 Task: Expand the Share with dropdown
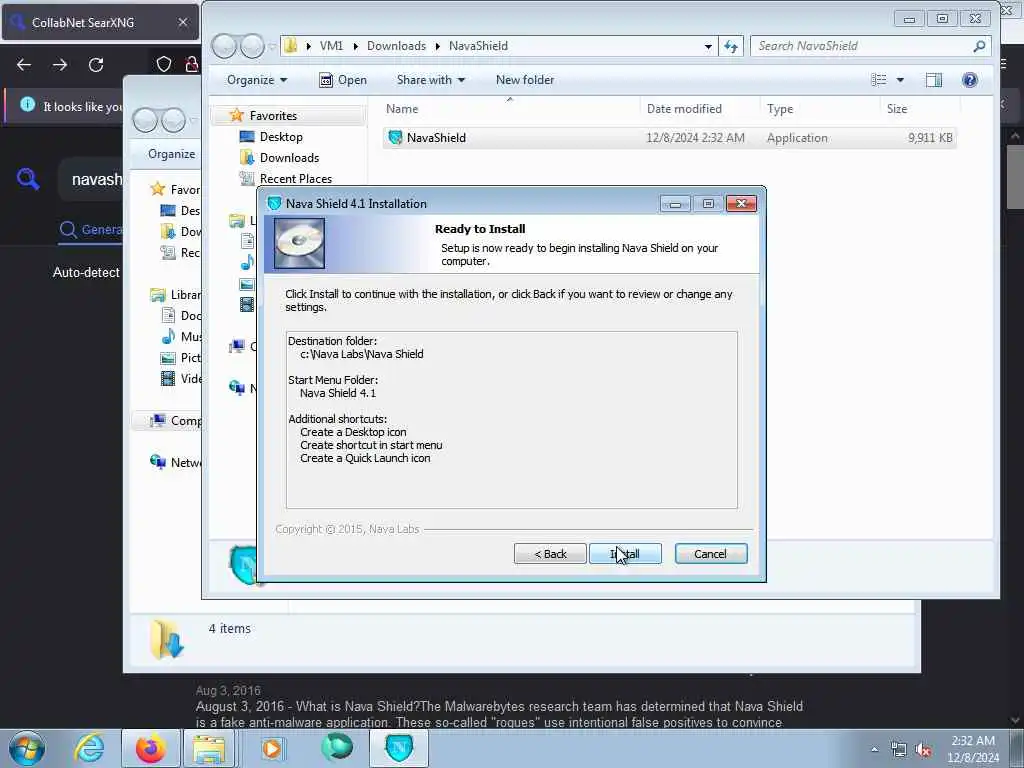click(430, 80)
